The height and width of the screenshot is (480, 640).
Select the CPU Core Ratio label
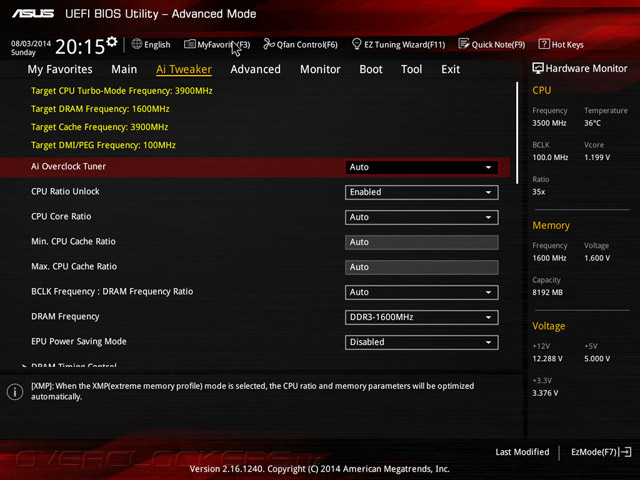(x=61, y=216)
